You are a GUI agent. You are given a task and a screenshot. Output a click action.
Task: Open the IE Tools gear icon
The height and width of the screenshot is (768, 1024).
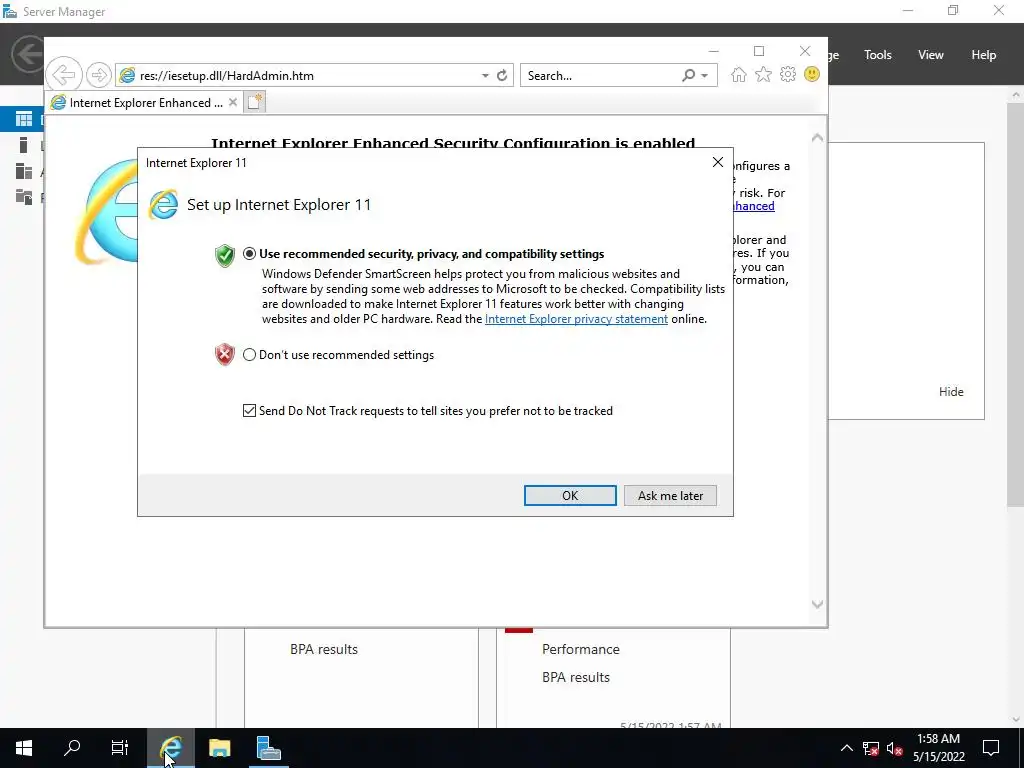788,74
